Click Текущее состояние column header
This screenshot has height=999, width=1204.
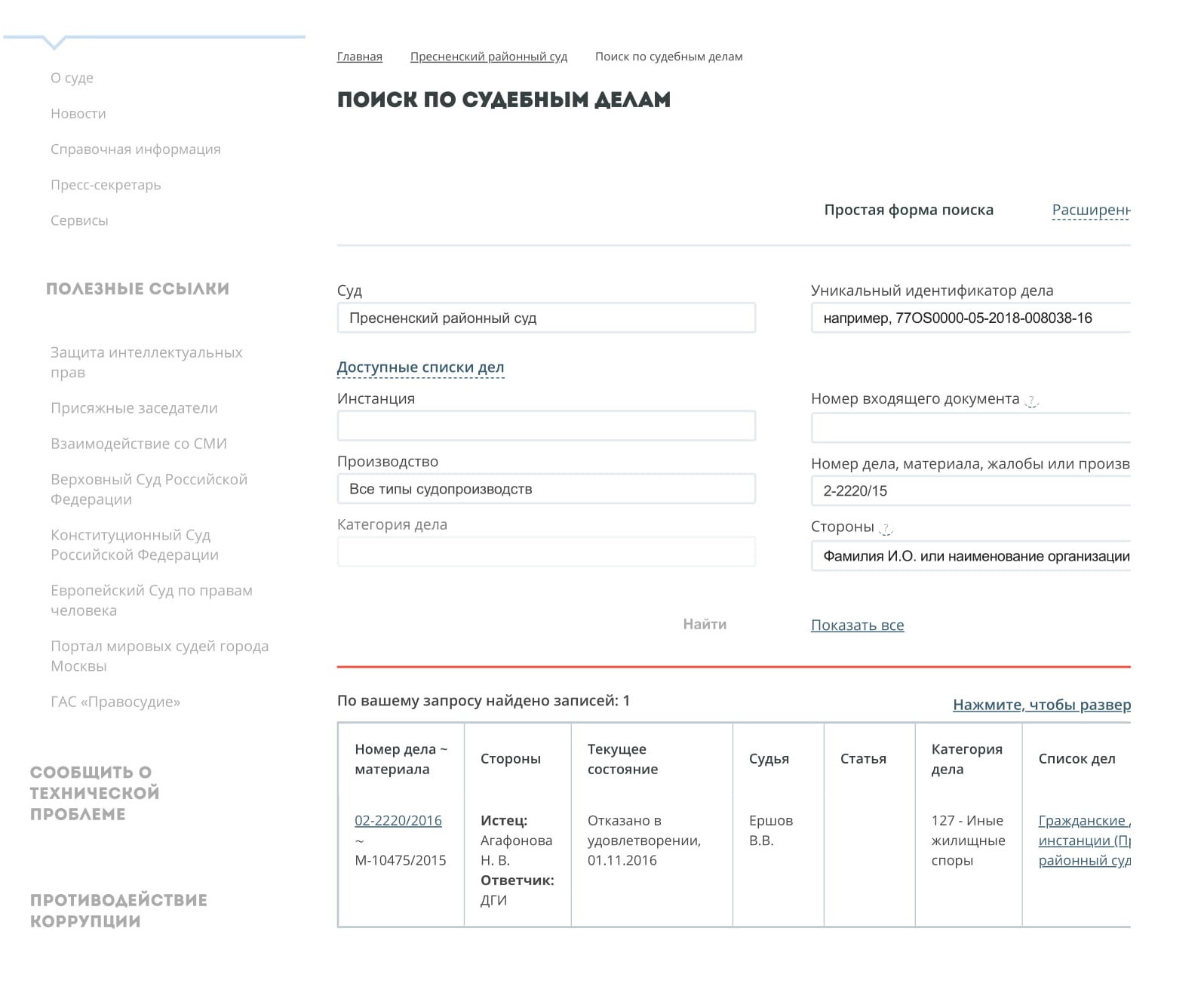click(x=623, y=759)
